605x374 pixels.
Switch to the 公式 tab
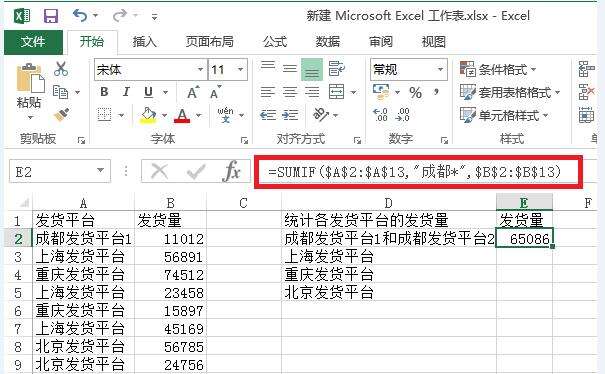[x=275, y=42]
